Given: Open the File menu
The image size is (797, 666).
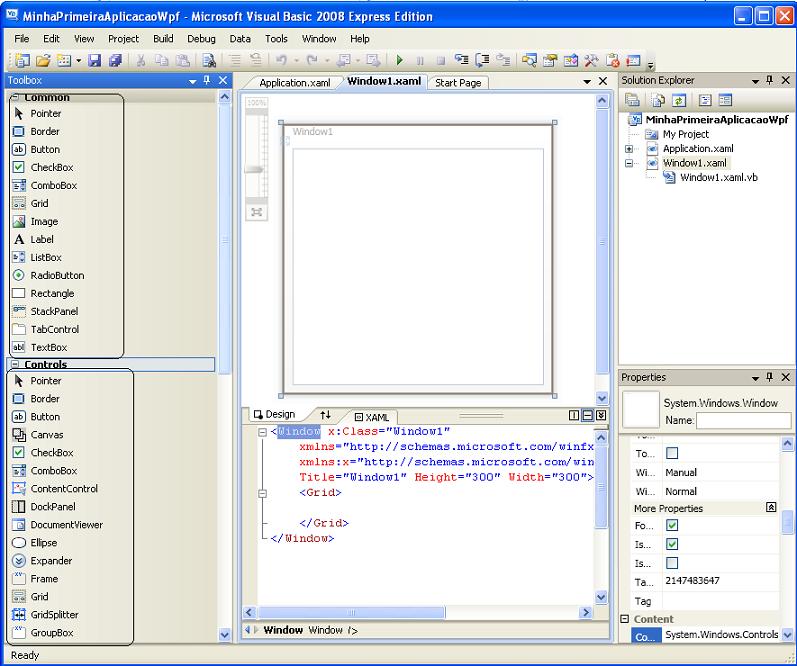Looking at the screenshot, I should (21, 39).
